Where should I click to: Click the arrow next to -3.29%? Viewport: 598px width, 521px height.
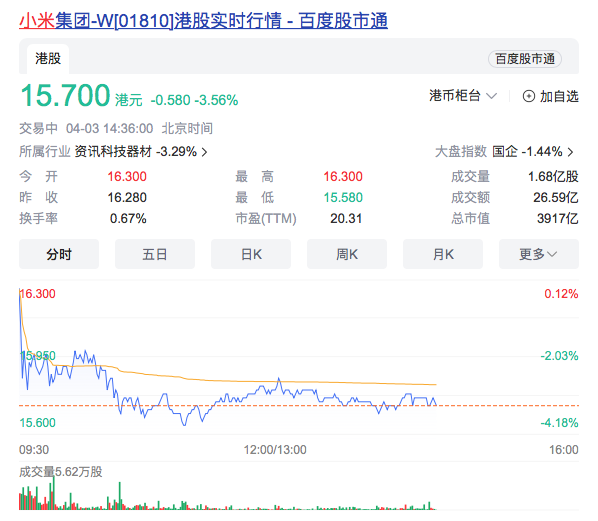[205, 152]
